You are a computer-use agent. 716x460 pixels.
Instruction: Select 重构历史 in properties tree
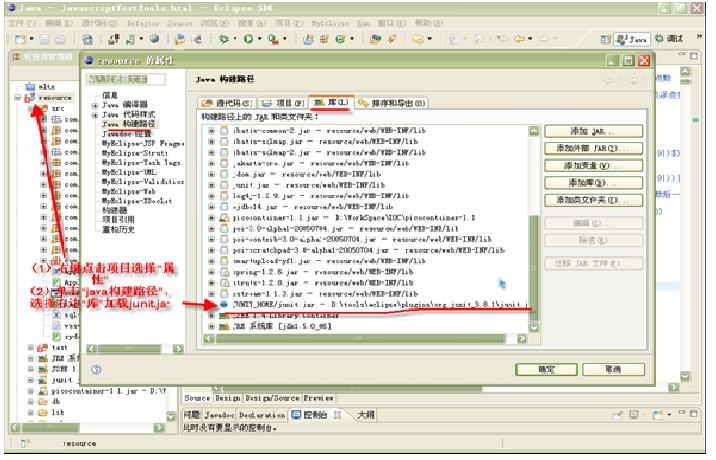(118, 229)
